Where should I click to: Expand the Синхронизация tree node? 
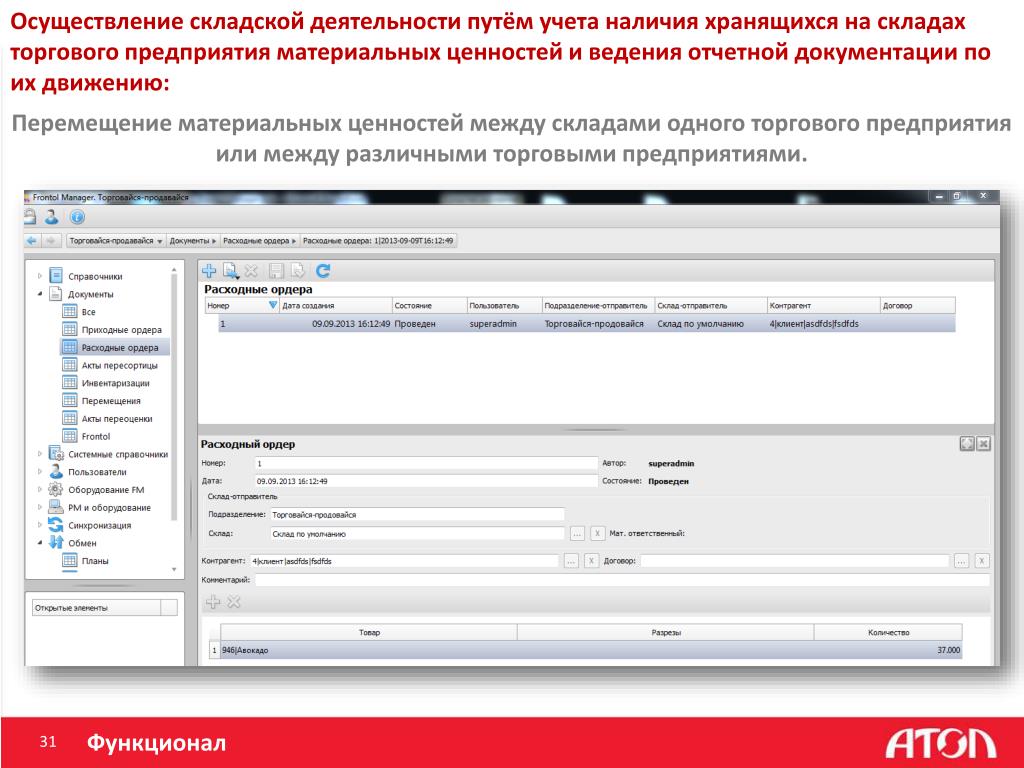[40, 525]
